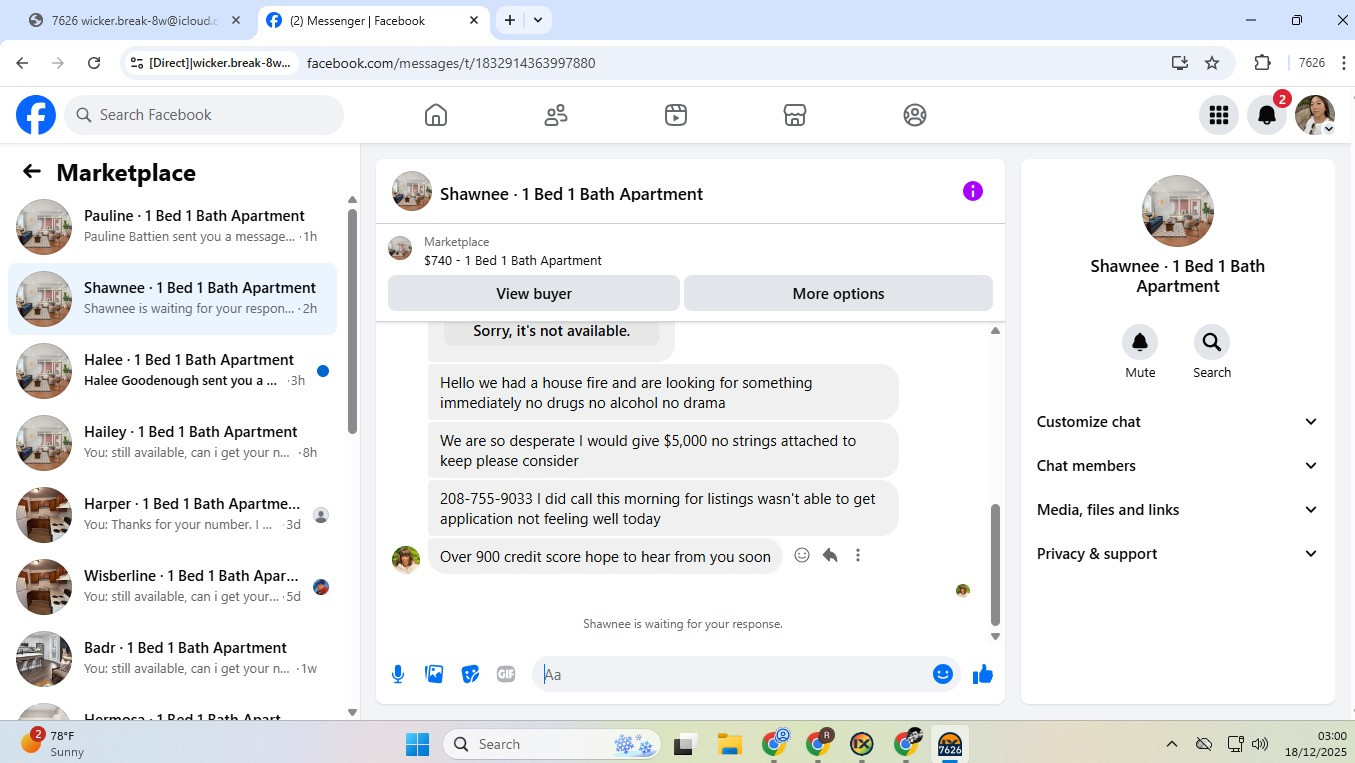
Task: Open Wisberline's apartment conversation
Action: click(x=172, y=587)
